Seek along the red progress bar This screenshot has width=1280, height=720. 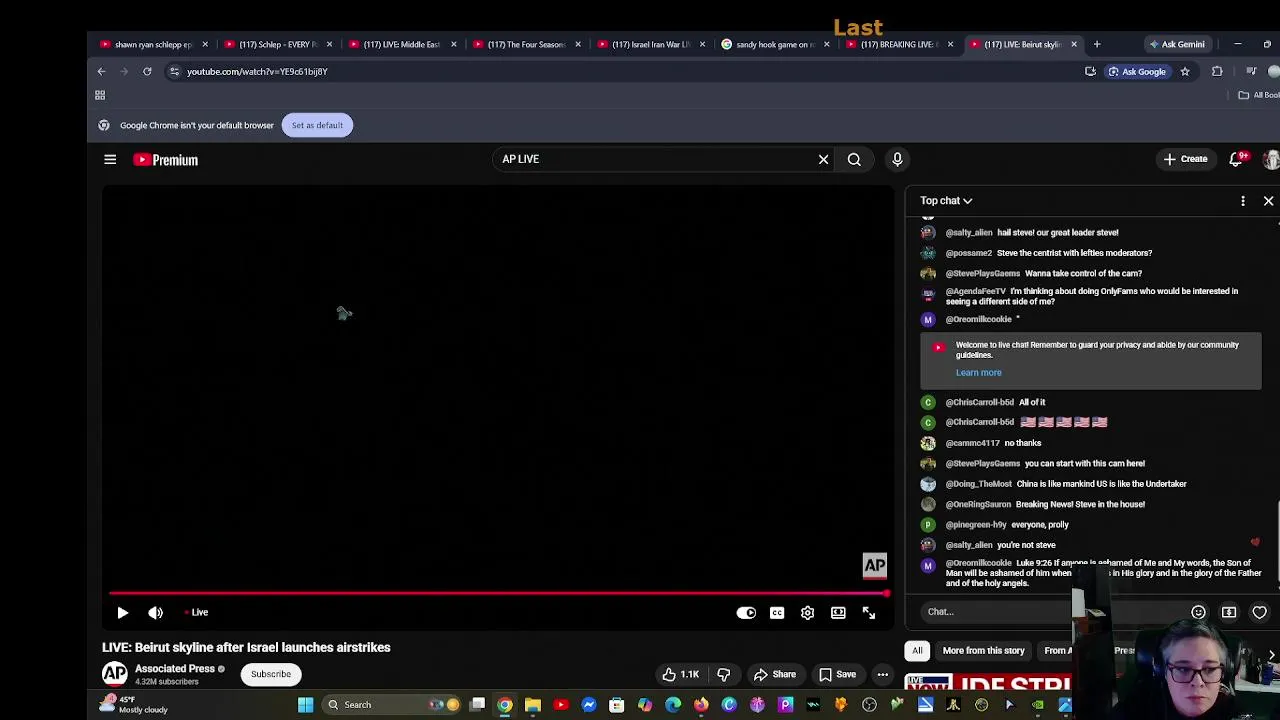(498, 593)
